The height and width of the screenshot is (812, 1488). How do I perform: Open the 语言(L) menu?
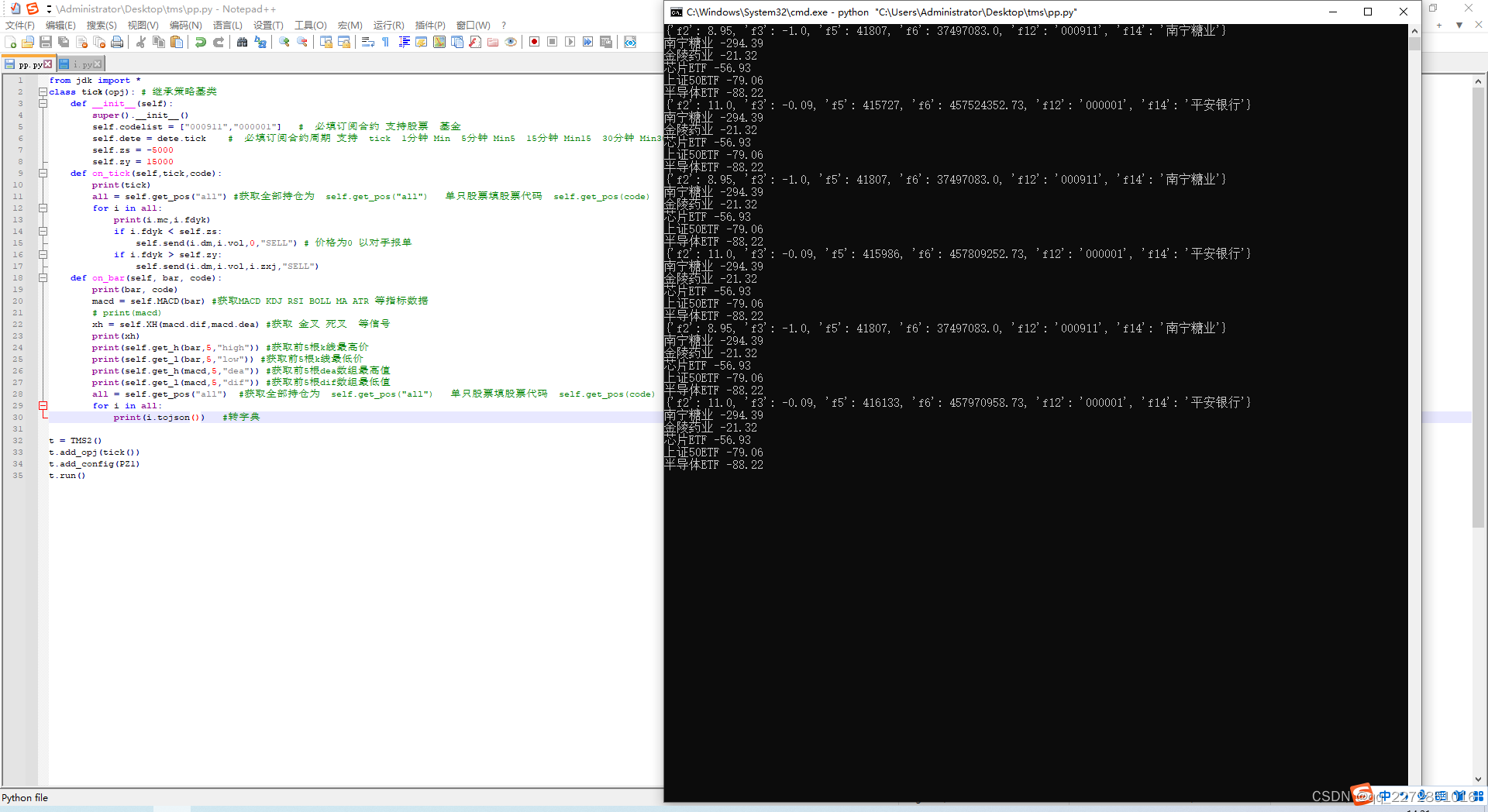tap(227, 26)
